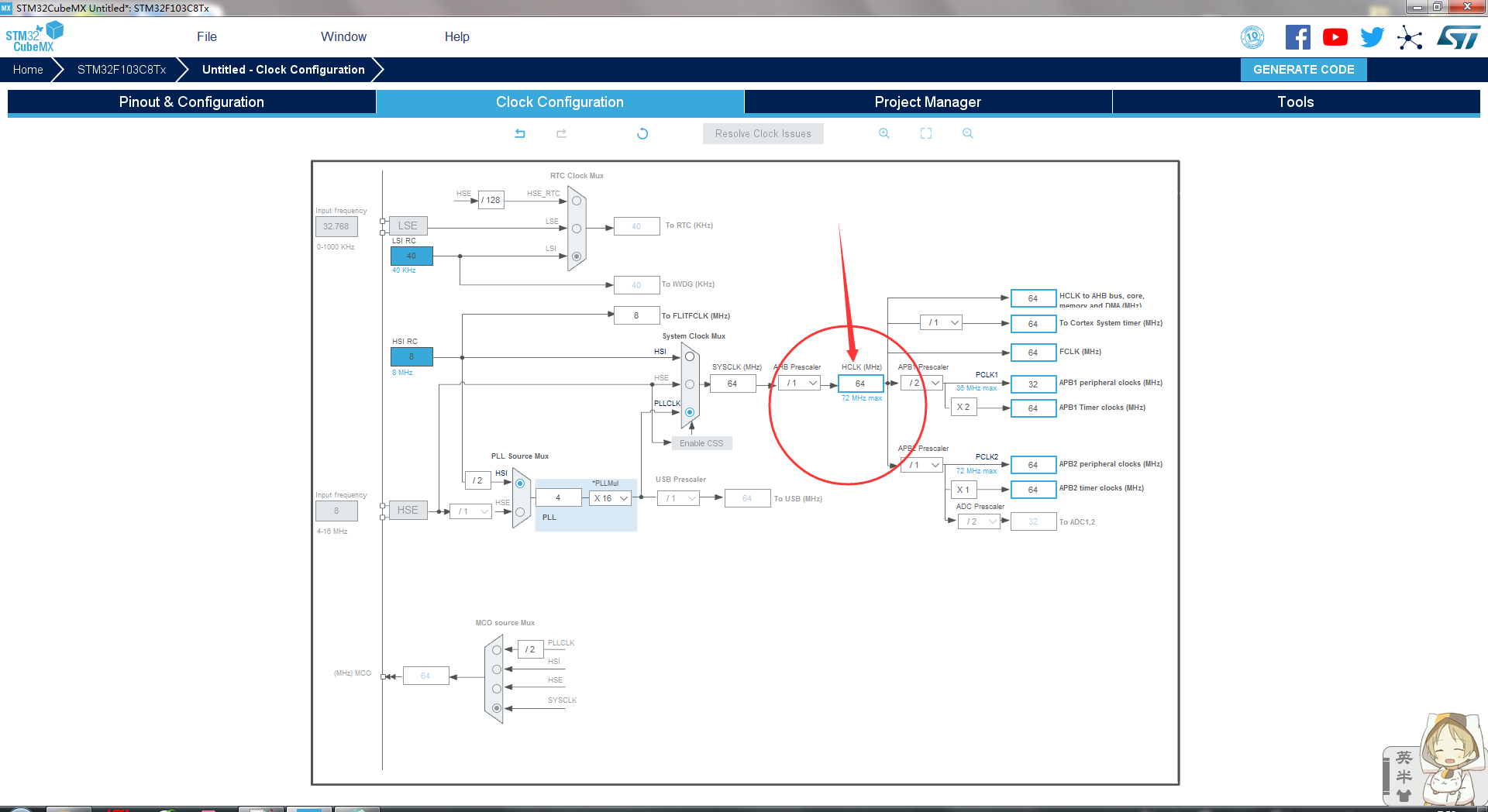Viewport: 1488px width, 812px height.
Task: Click the LSE input frequency field 32.768
Action: point(336,226)
